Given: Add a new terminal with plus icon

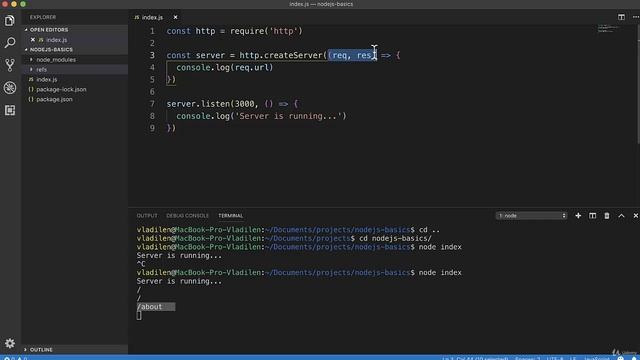Looking at the screenshot, I should pyautogui.click(x=578, y=216).
